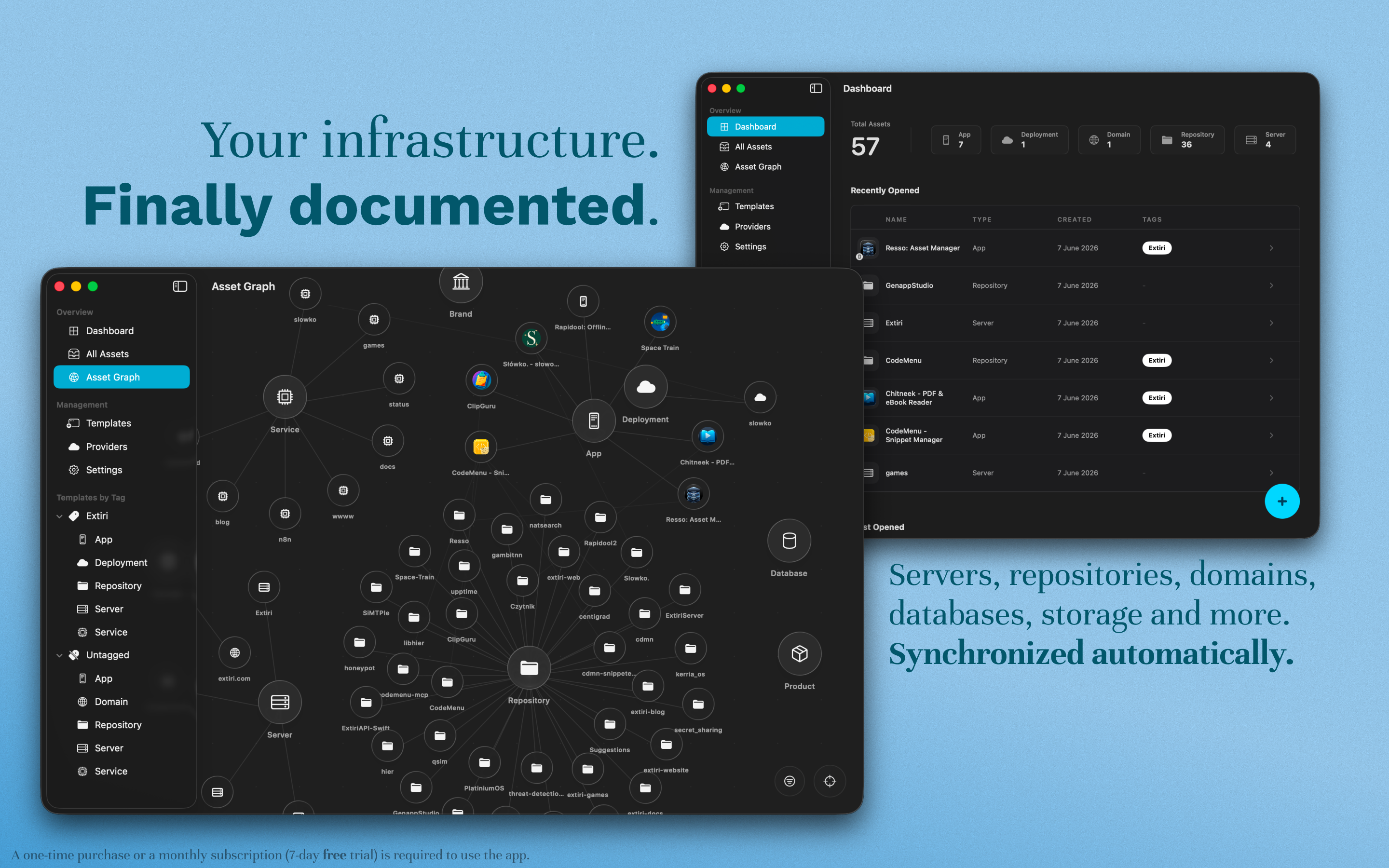This screenshot has height=868, width=1389.
Task: Click the recenter graph crosshair button
Action: pos(830,781)
